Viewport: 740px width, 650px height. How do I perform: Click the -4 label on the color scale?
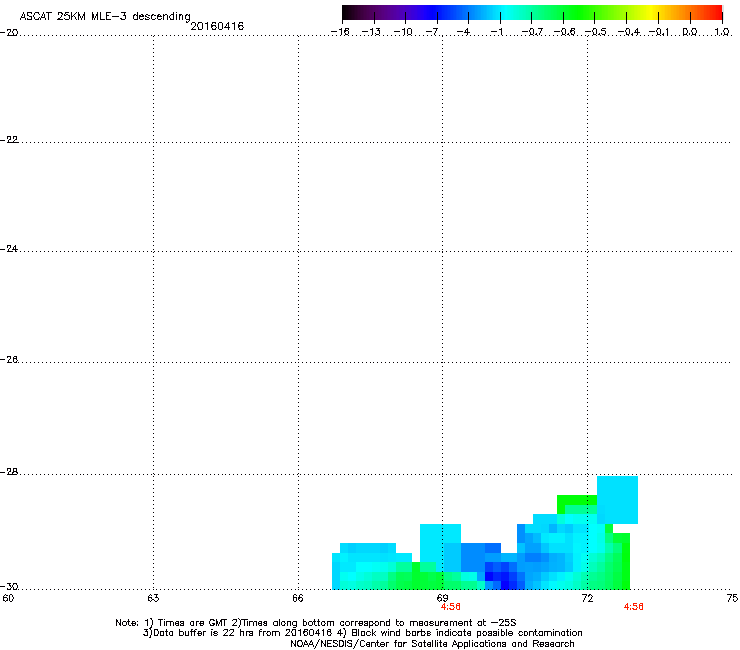click(x=463, y=32)
